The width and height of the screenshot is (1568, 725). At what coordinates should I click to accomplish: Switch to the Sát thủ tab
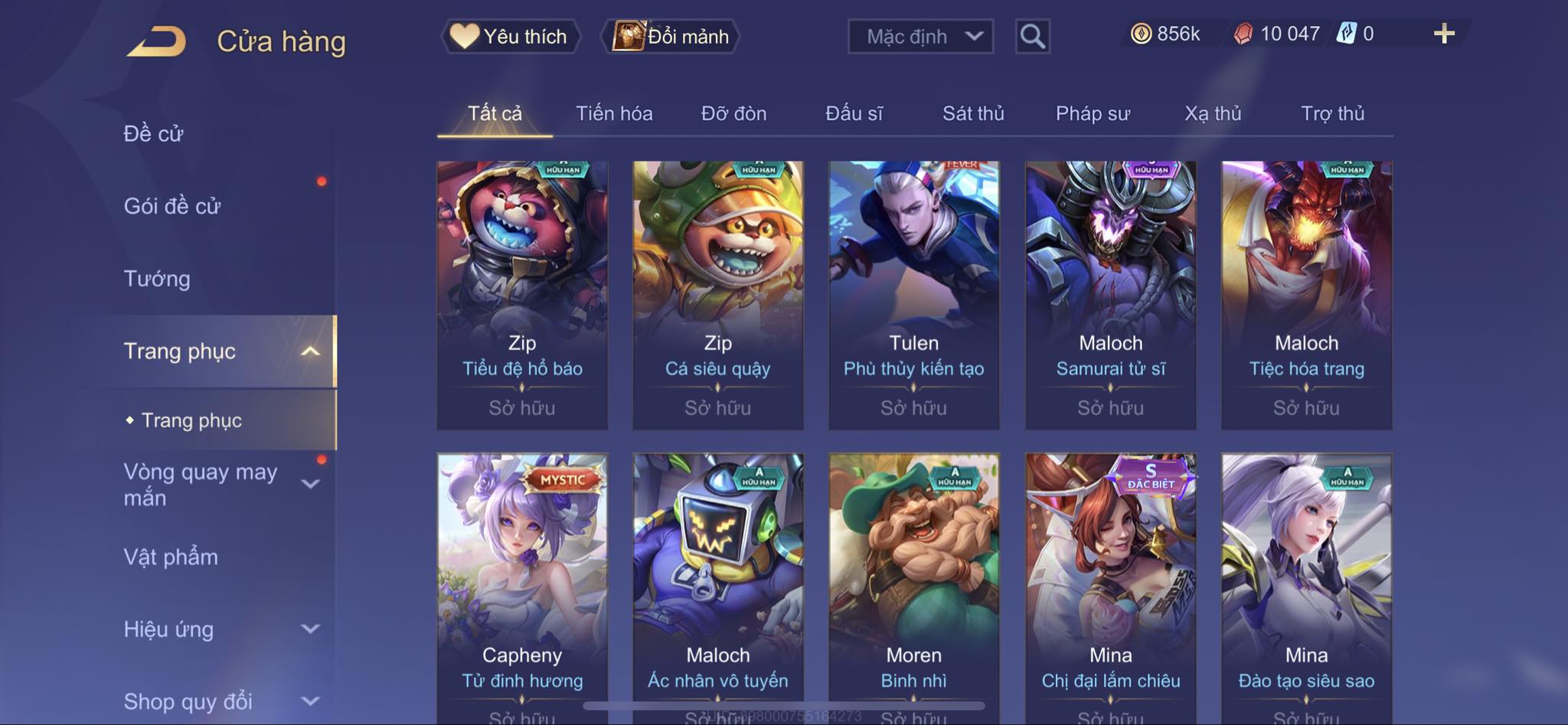[x=973, y=113]
